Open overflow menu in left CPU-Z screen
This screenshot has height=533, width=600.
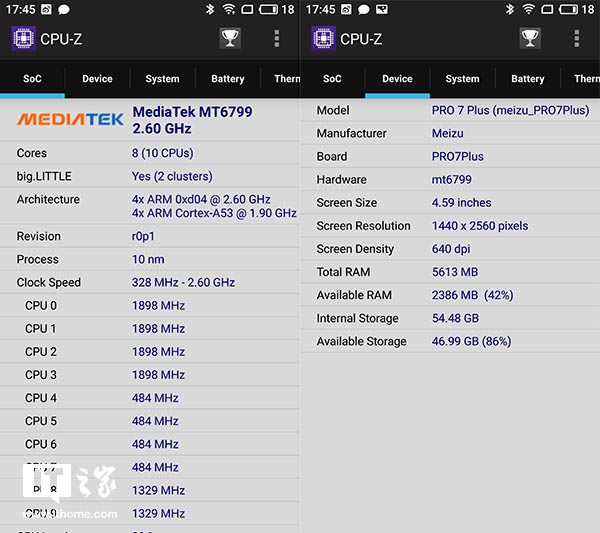point(277,39)
